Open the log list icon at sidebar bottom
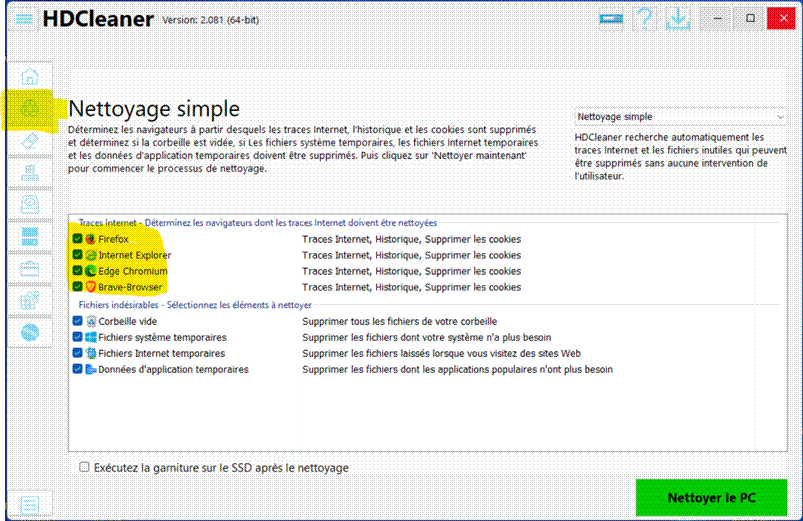 30,505
